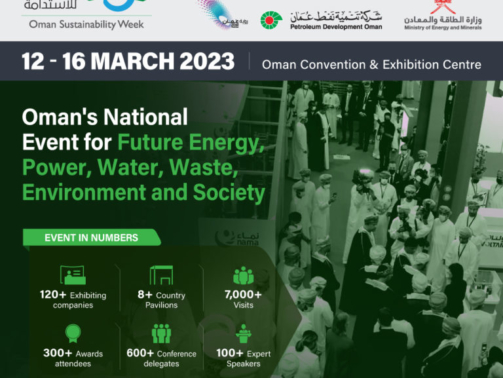Click the 100+ Expert Speakers stat
Image resolution: width=503 pixels, height=378 pixels.
243,358
